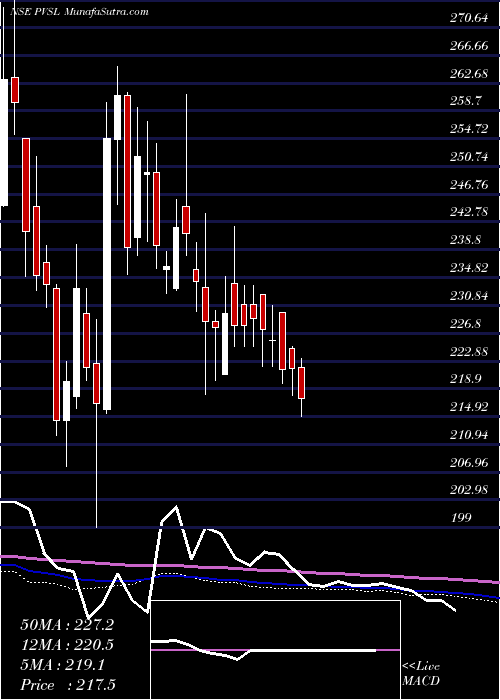Click the Price : 217.5 readout

[x=67, y=685]
